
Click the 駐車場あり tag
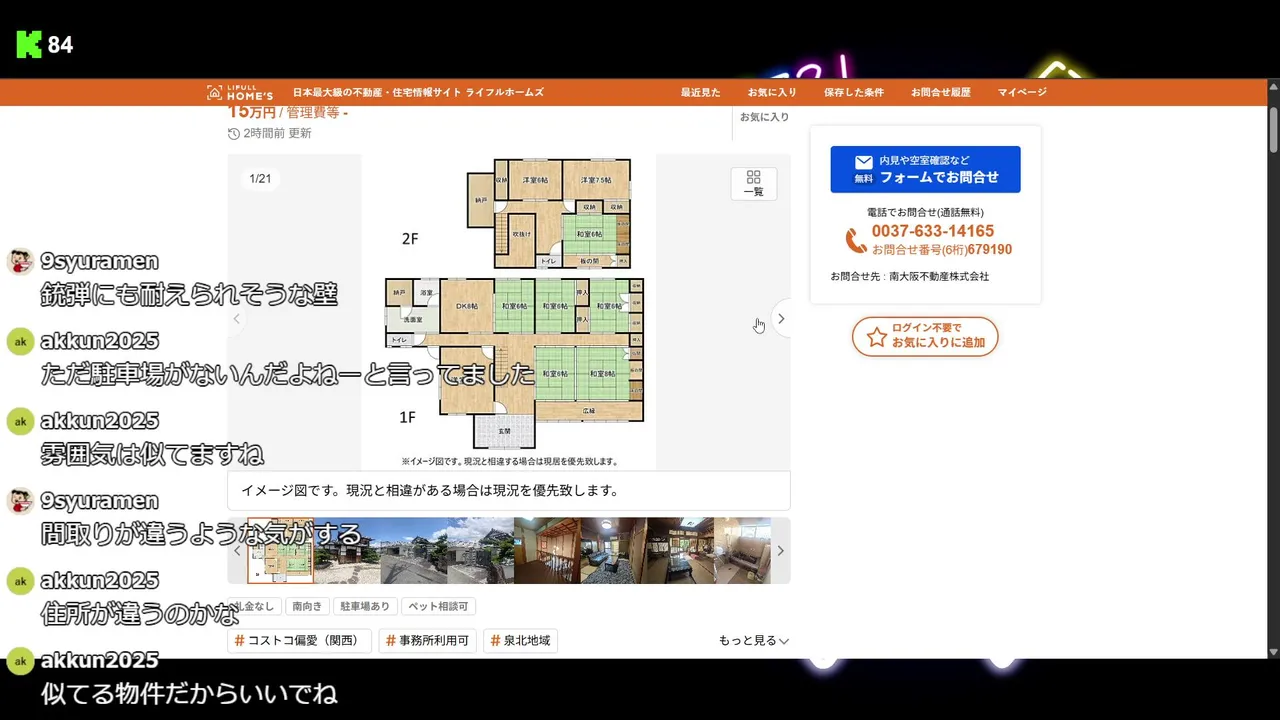(365, 606)
